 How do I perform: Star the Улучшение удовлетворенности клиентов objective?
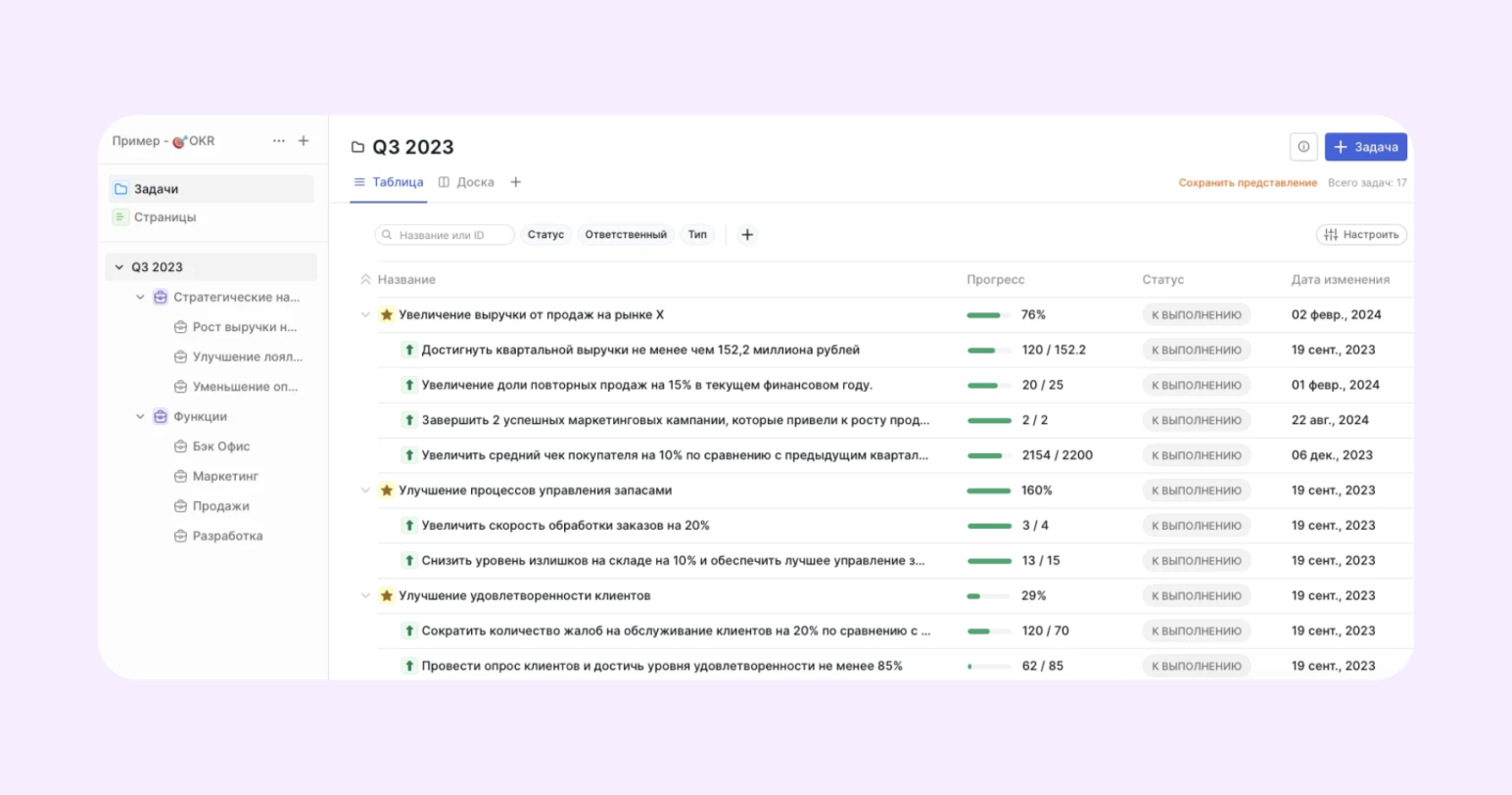pos(386,594)
